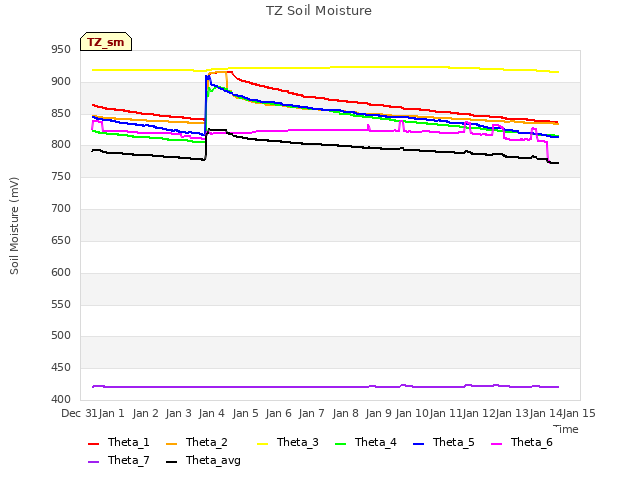Click the Time x-axis label
The height and width of the screenshot is (480, 640).
pos(566,429)
